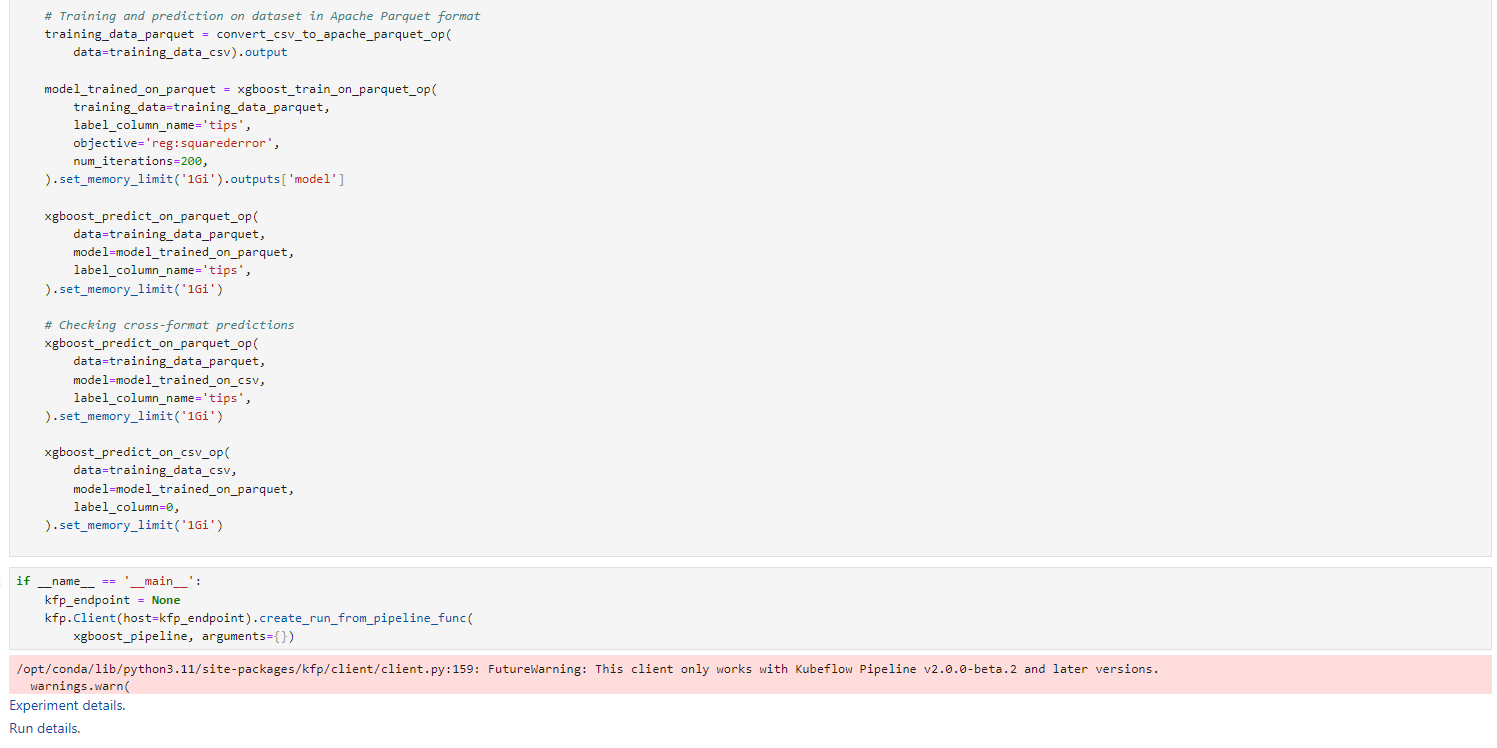Click the FutureWarning message in the output

tap(588, 669)
